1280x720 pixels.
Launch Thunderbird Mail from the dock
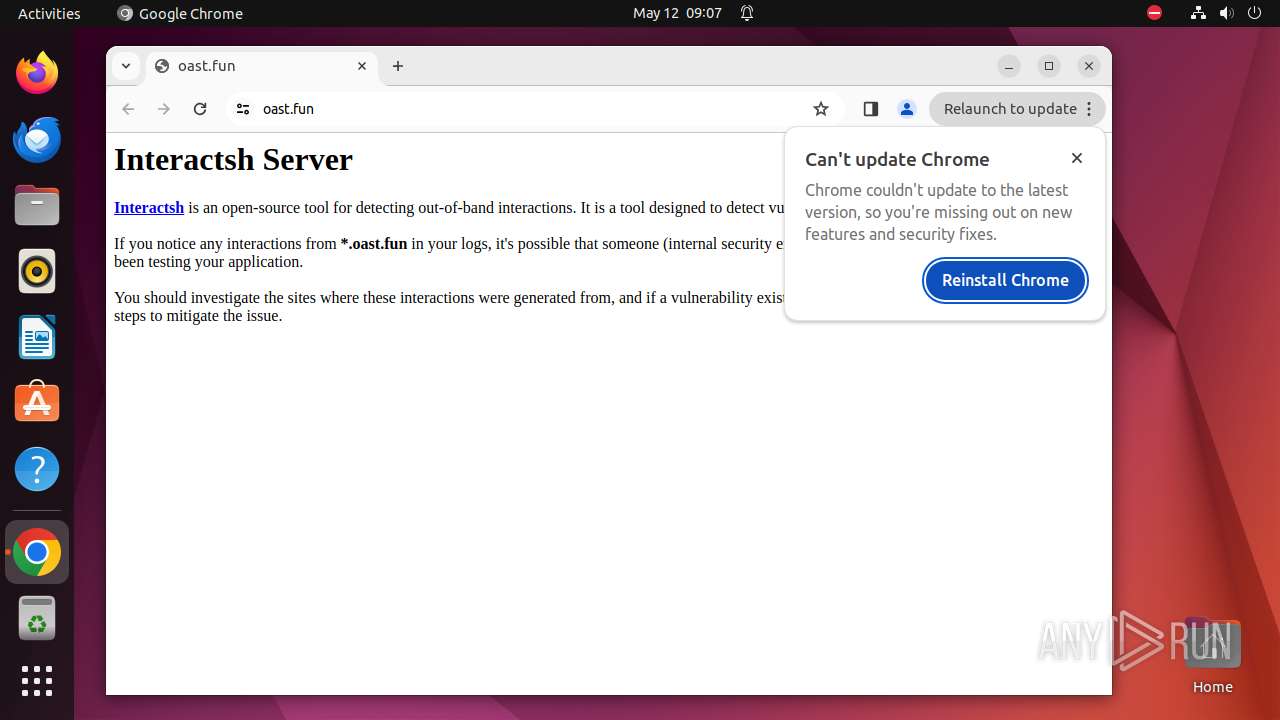[x=37, y=139]
